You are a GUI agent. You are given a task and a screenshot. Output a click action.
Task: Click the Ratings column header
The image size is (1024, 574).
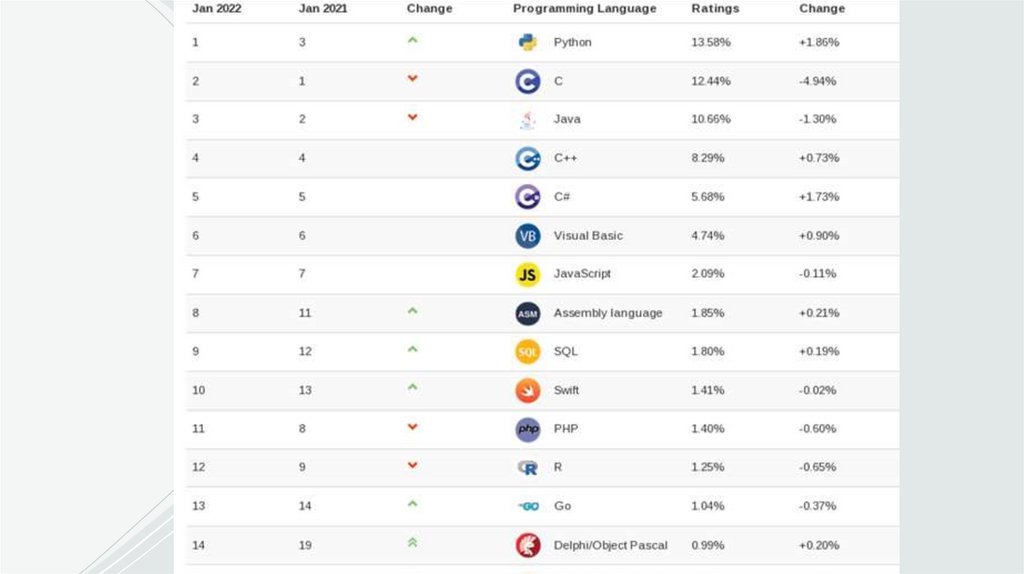tap(715, 9)
